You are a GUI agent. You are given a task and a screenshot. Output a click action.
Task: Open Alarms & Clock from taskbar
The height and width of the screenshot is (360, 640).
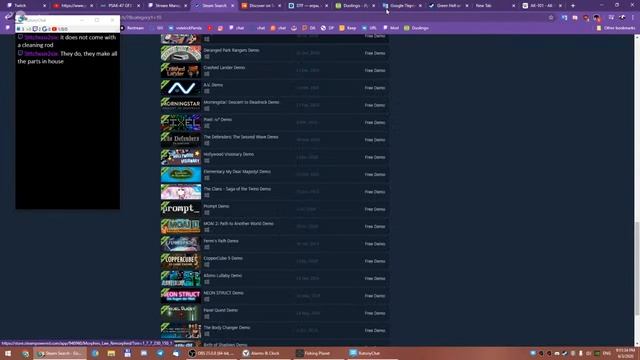264,353
